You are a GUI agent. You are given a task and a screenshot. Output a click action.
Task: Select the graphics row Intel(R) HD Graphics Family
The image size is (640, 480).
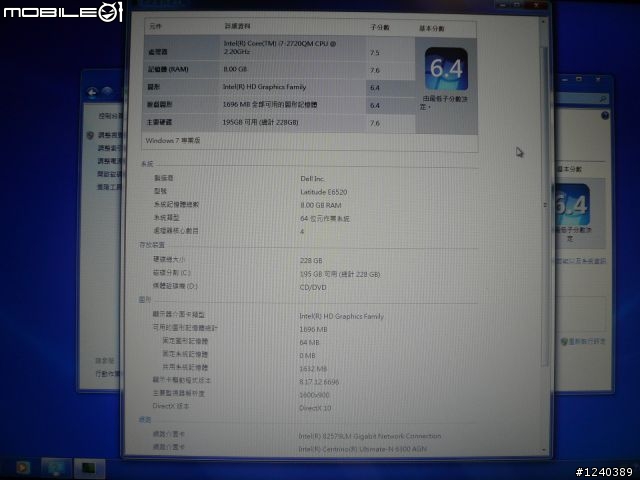pyautogui.click(x=279, y=87)
